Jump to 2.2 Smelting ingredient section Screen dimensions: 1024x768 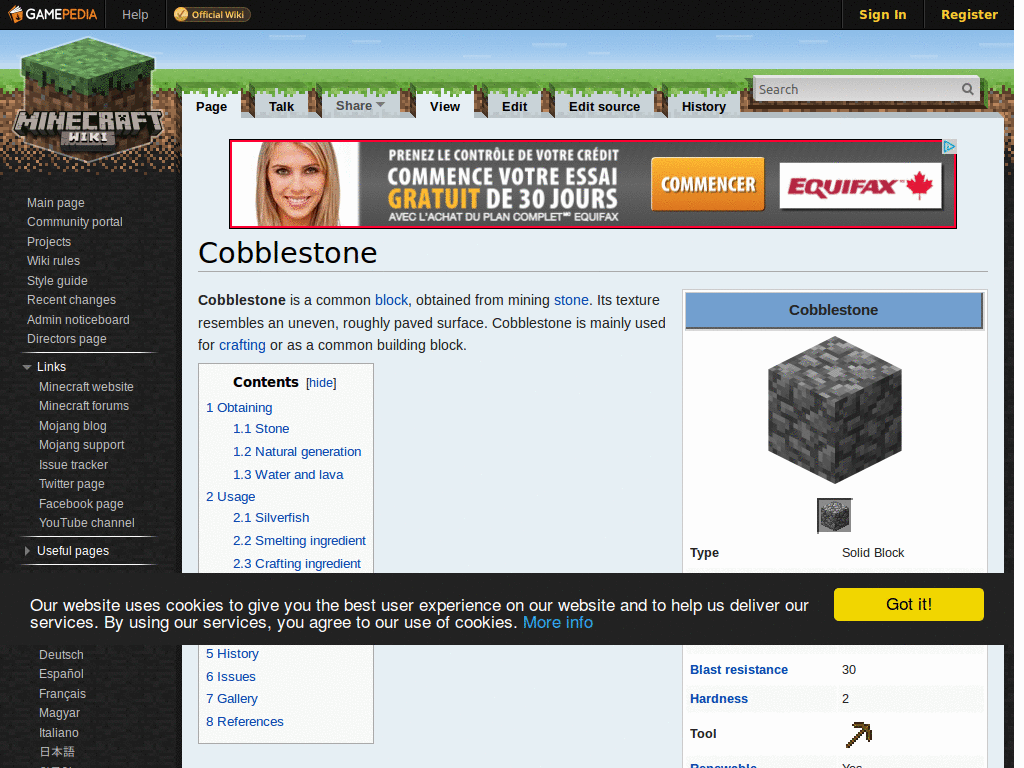pos(299,540)
